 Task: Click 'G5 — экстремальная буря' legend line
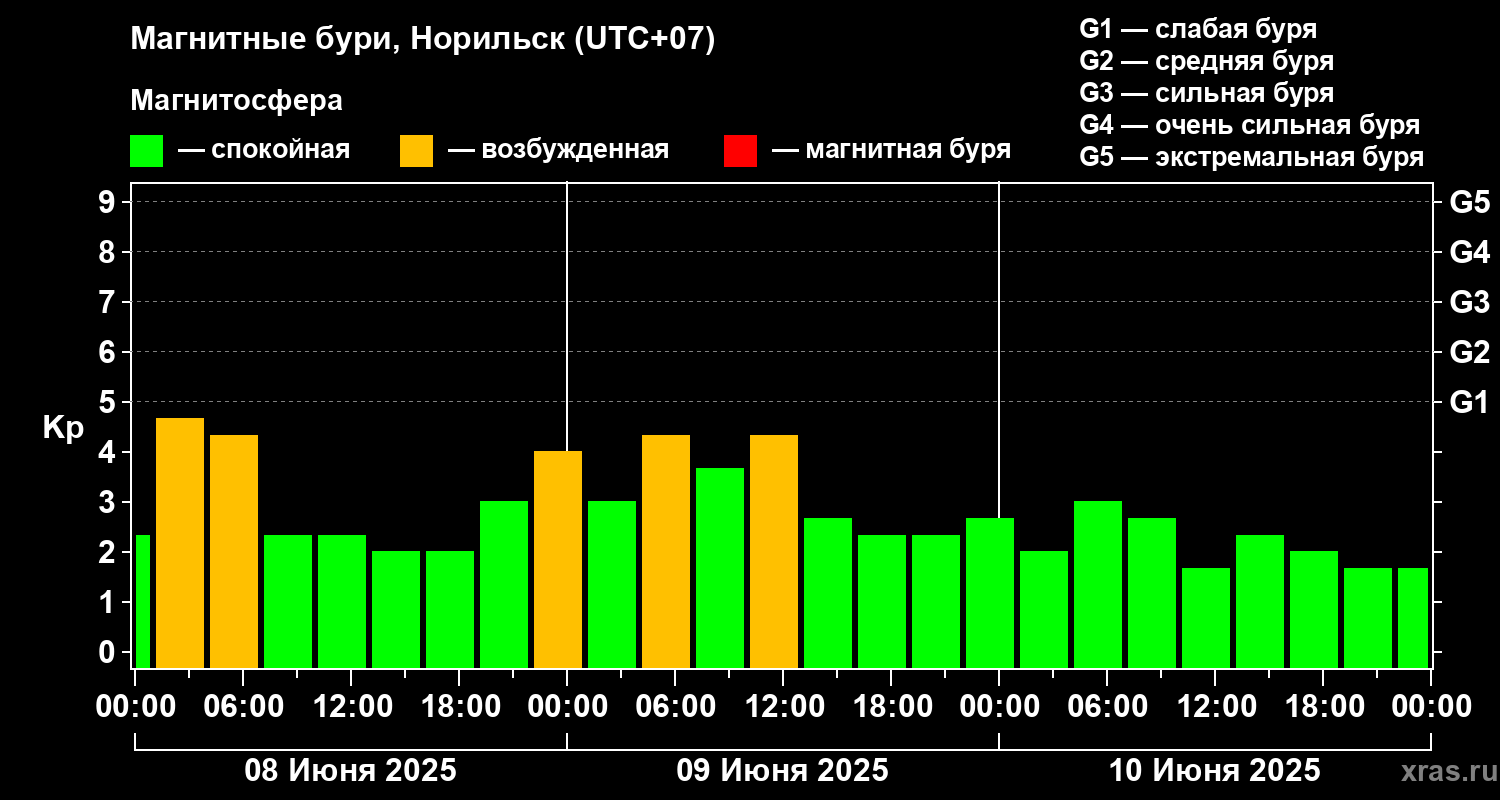click(1252, 158)
